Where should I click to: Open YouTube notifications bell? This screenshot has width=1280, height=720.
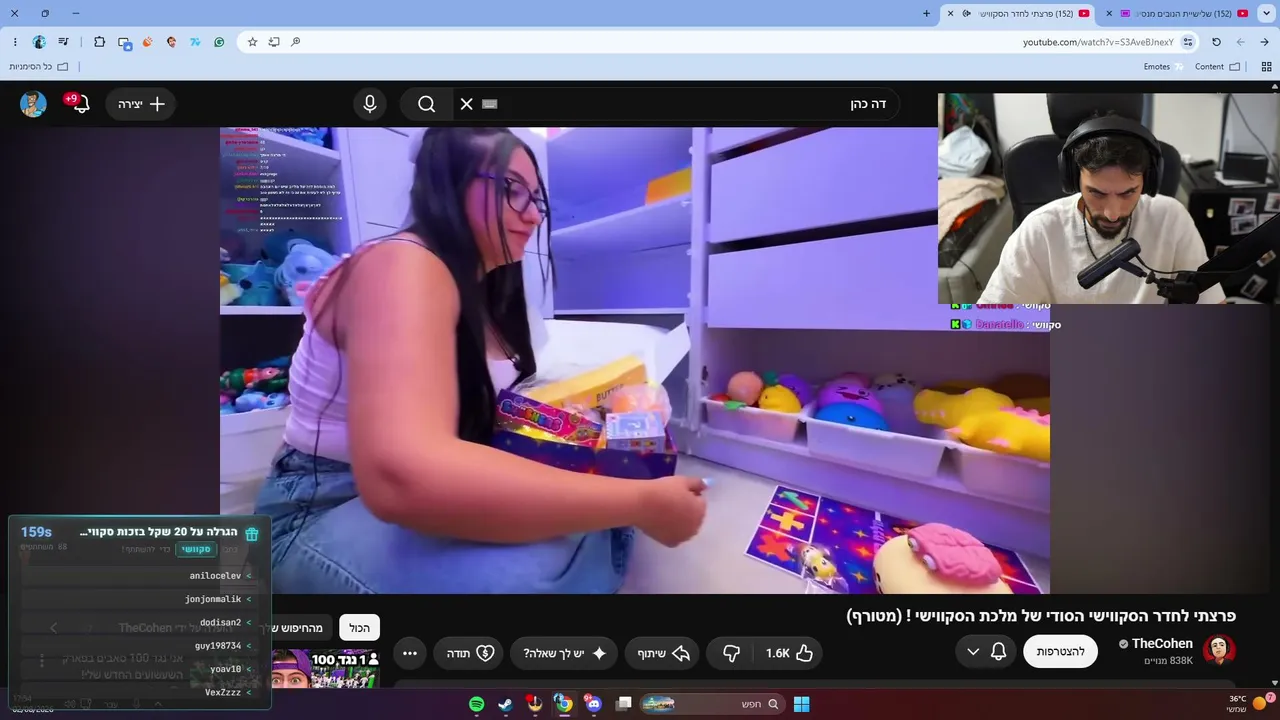(x=80, y=104)
